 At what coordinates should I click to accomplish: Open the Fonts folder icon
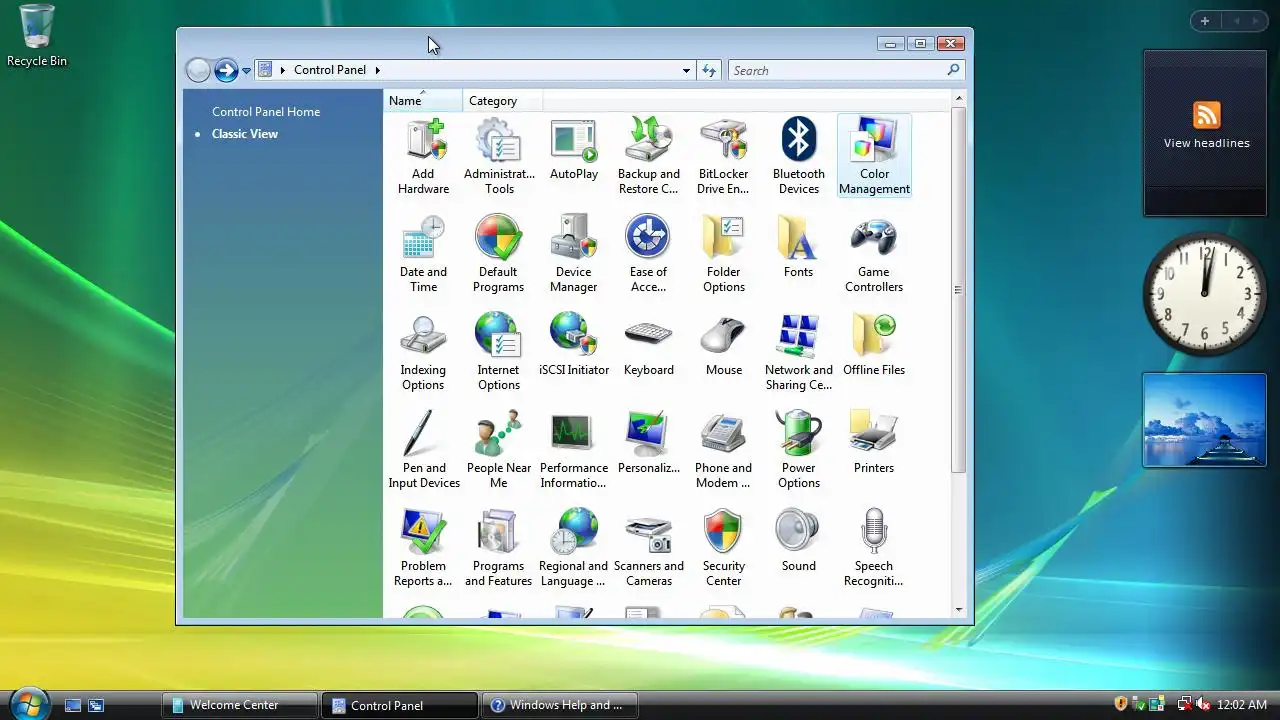798,247
